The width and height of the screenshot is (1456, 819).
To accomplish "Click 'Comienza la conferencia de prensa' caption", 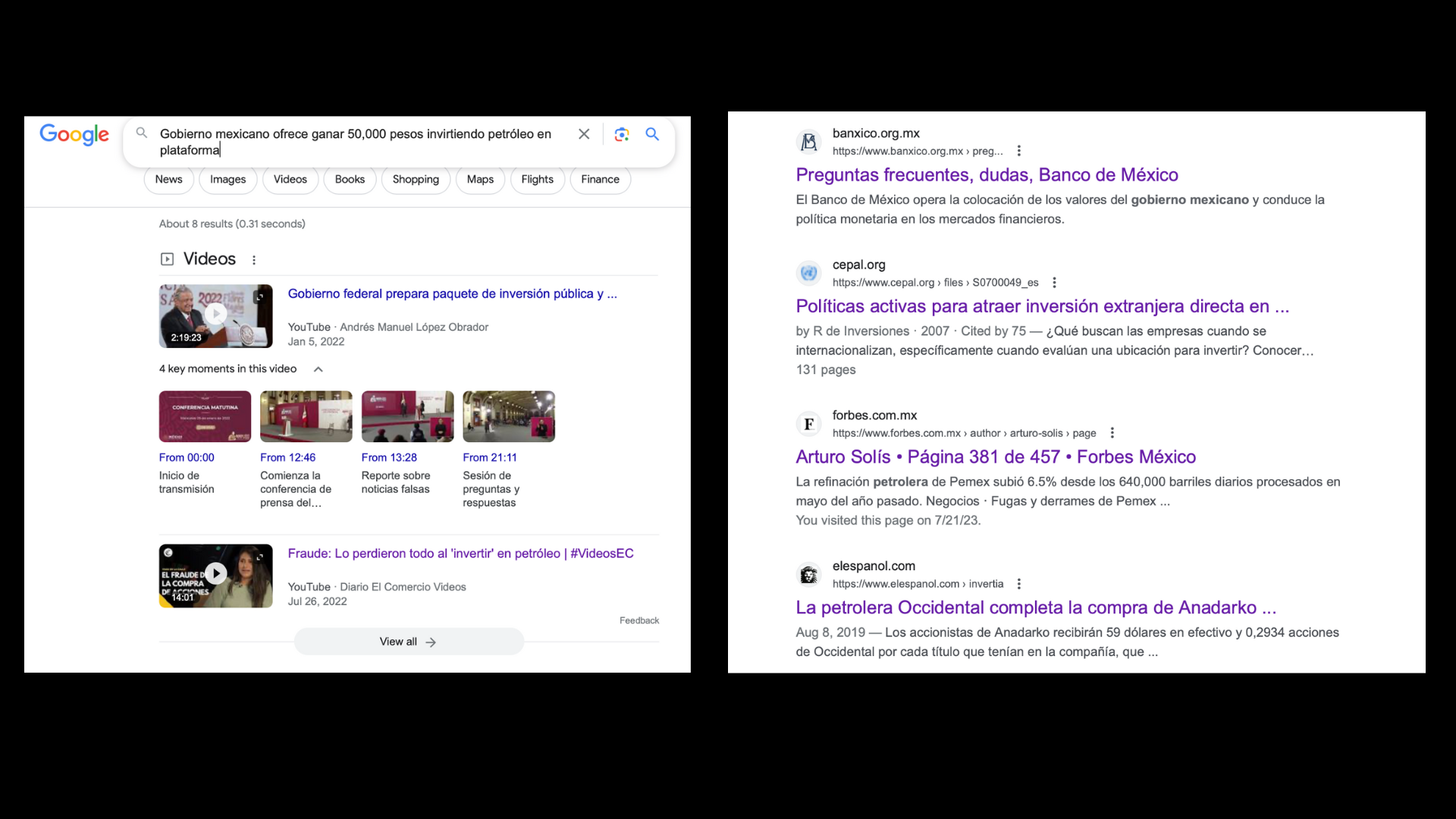I will 296,489.
